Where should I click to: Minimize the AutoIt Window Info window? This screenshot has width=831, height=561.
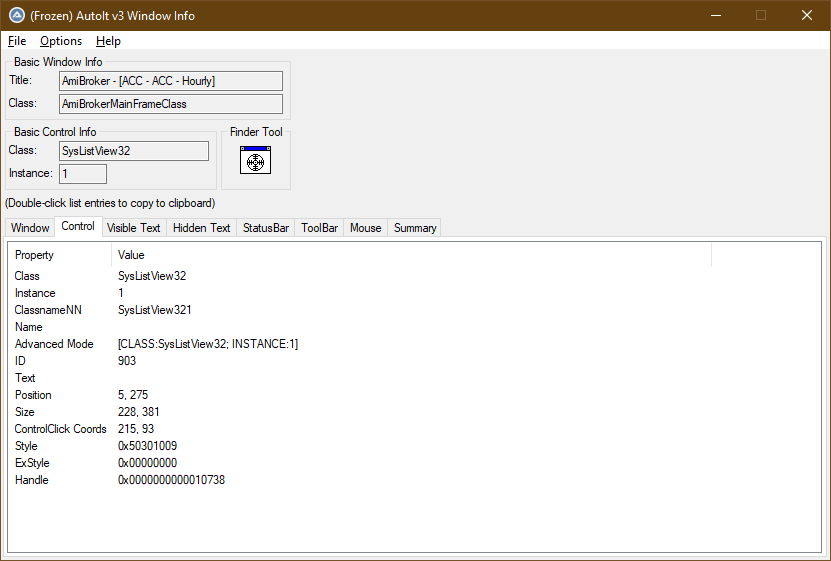[x=716, y=15]
